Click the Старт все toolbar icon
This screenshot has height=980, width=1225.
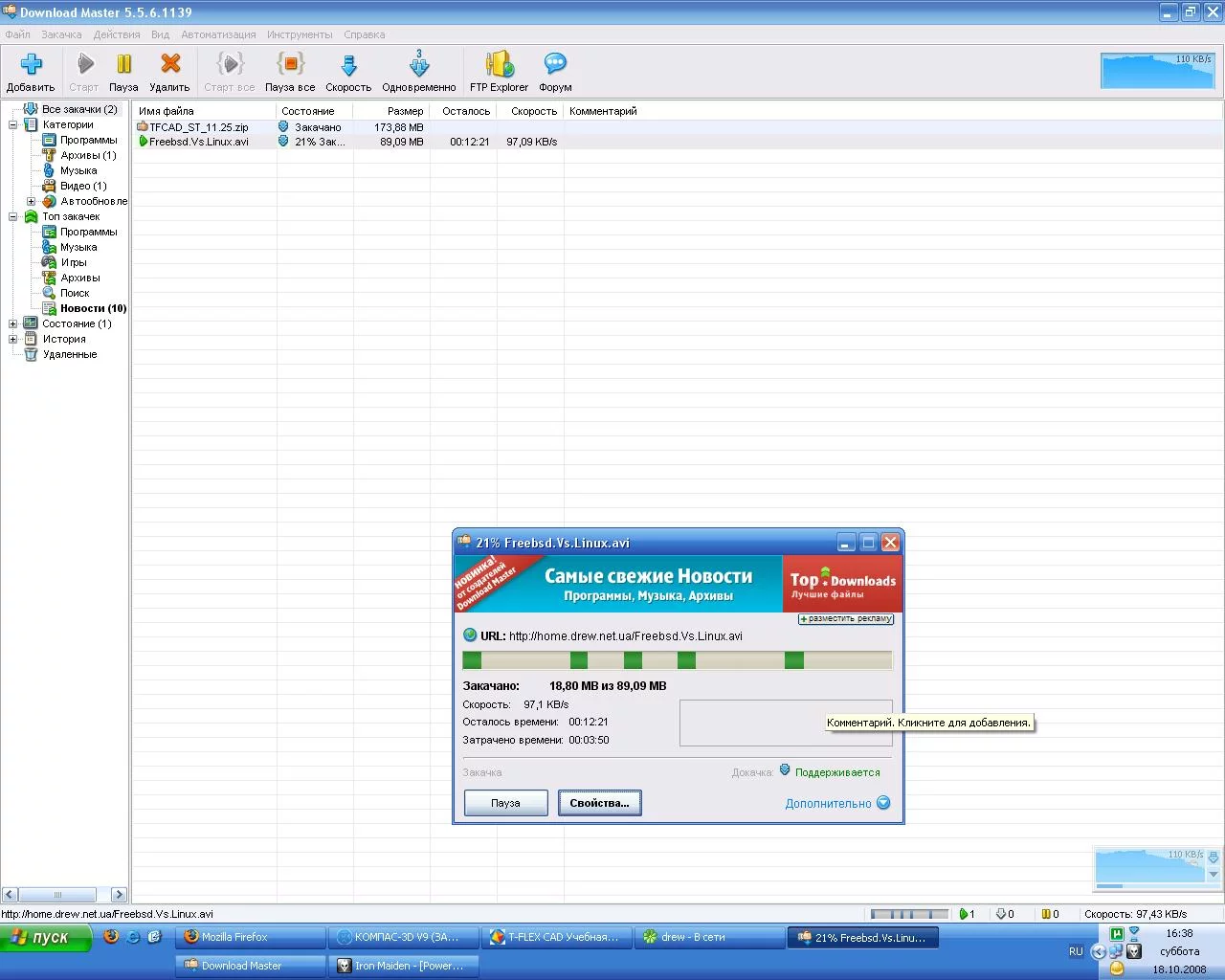230,72
